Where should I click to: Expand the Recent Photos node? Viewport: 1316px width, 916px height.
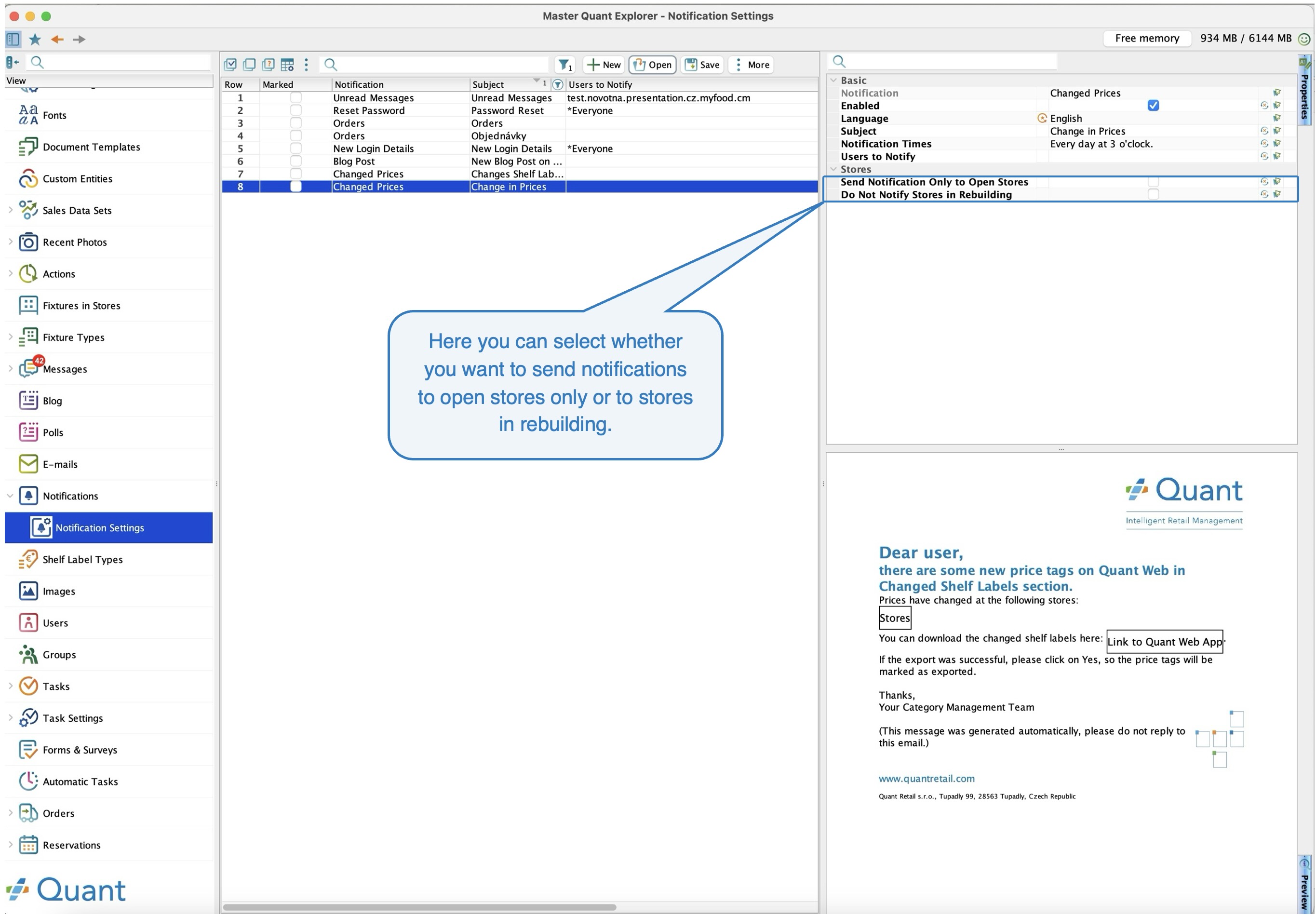[x=10, y=242]
